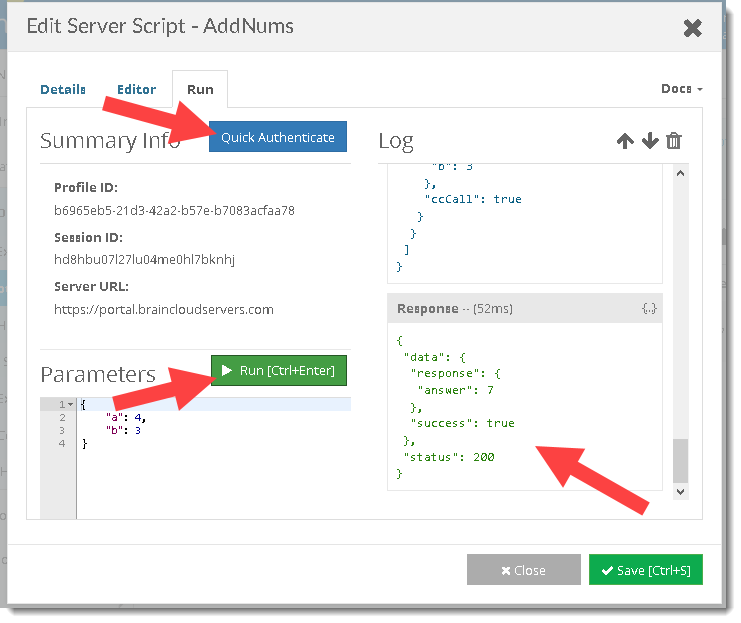This screenshot has width=741, height=623.
Task: Close the dialog with the X icon
Action: click(692, 28)
